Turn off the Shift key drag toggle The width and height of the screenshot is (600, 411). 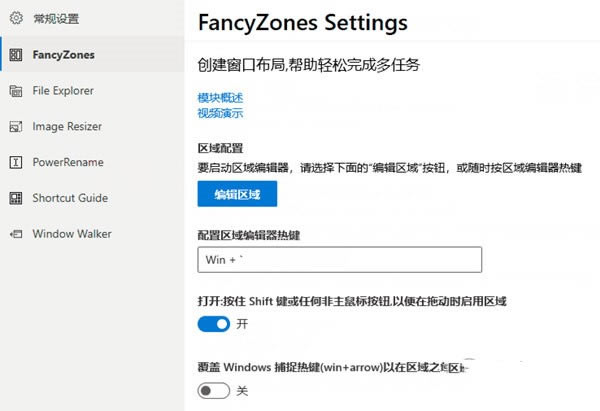click(214, 324)
